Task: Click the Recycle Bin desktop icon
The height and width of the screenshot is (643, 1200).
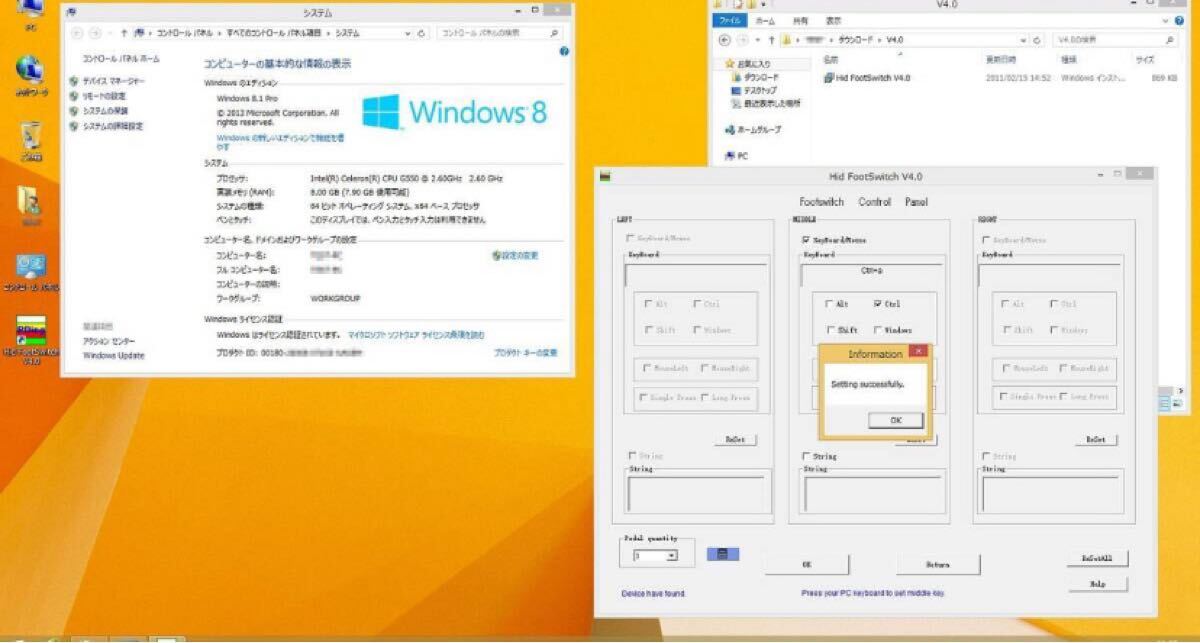Action: (x=31, y=143)
